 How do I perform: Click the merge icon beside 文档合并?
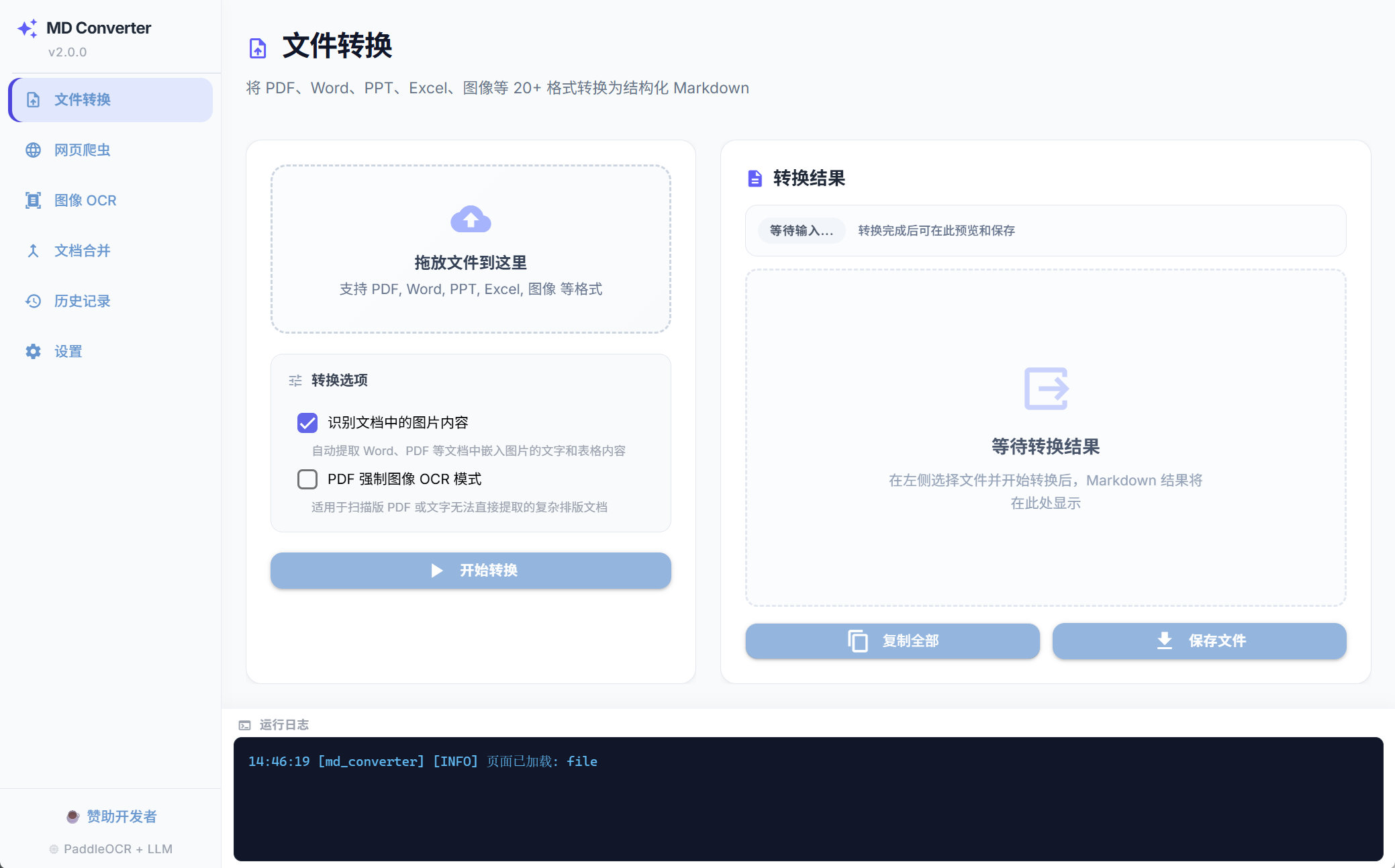(33, 250)
